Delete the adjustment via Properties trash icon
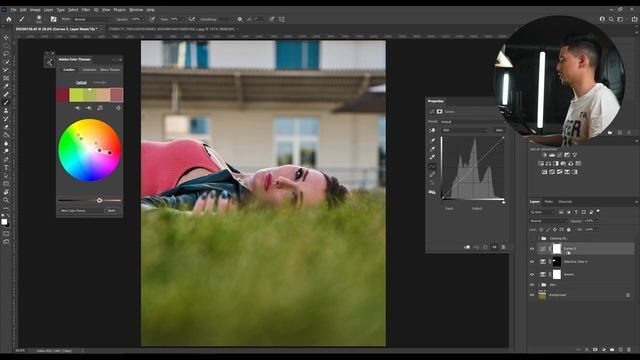The image size is (640, 360). (503, 247)
